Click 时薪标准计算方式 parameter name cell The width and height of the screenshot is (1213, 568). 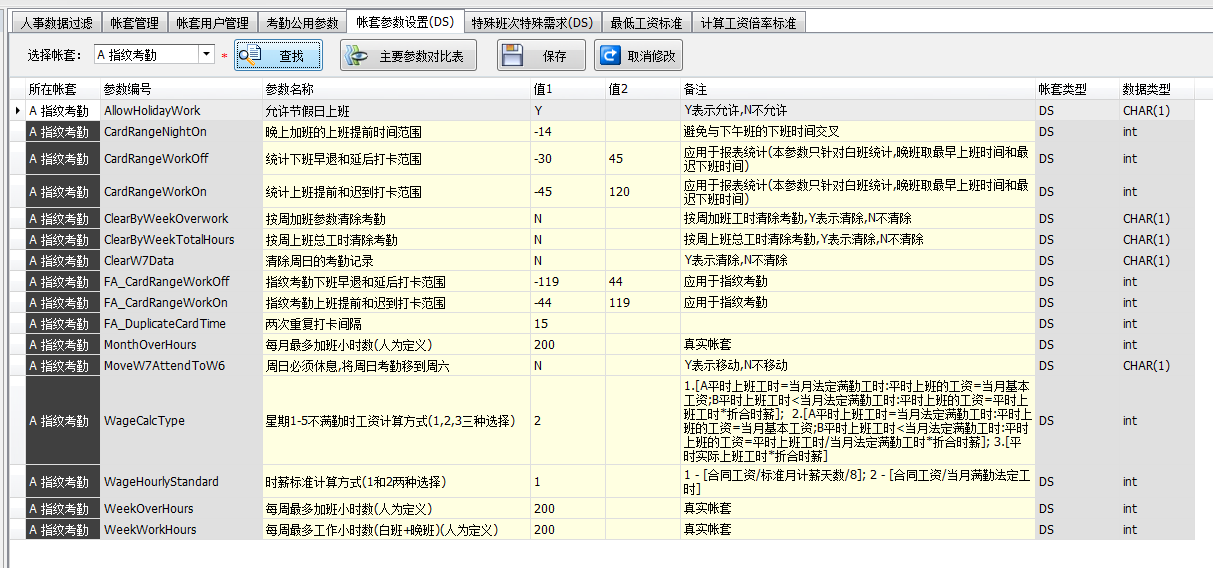click(x=396, y=481)
